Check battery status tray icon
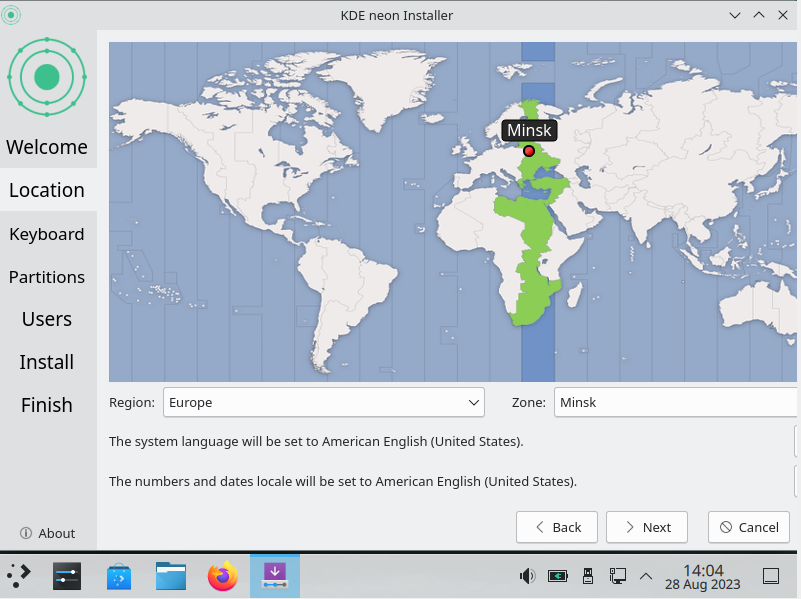The width and height of the screenshot is (801, 599). coord(557,577)
